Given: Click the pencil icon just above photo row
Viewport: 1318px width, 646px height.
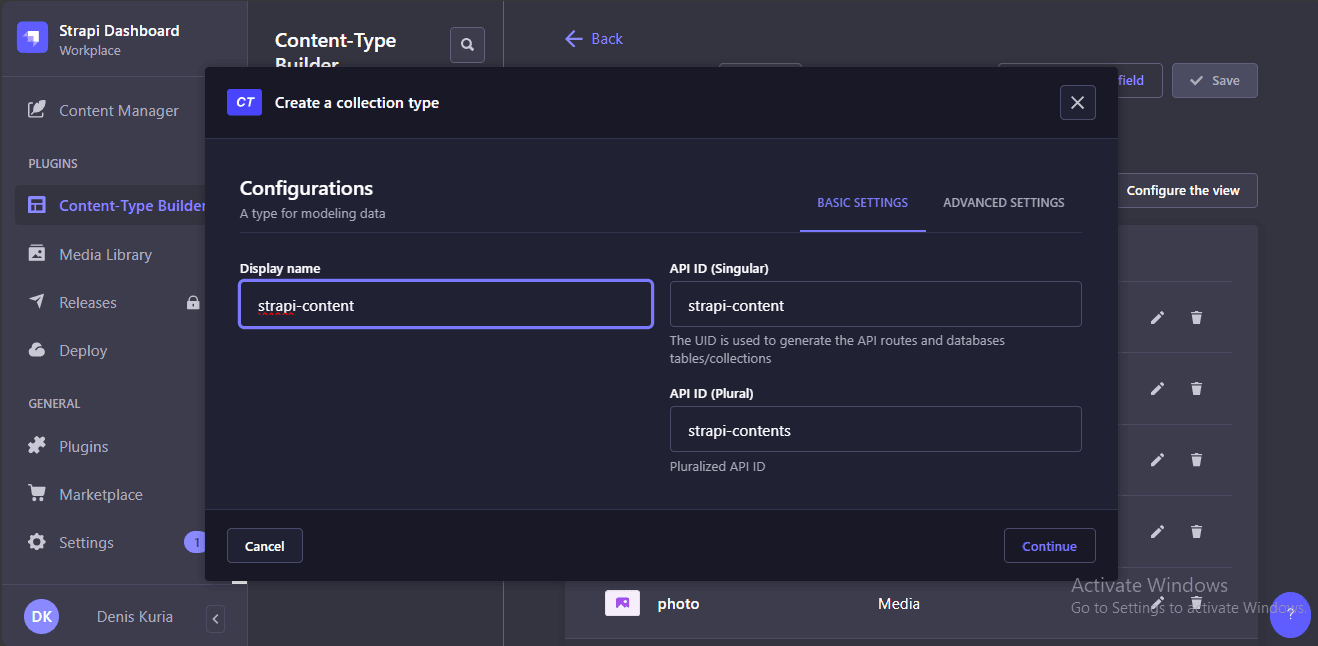Looking at the screenshot, I should point(1157,532).
